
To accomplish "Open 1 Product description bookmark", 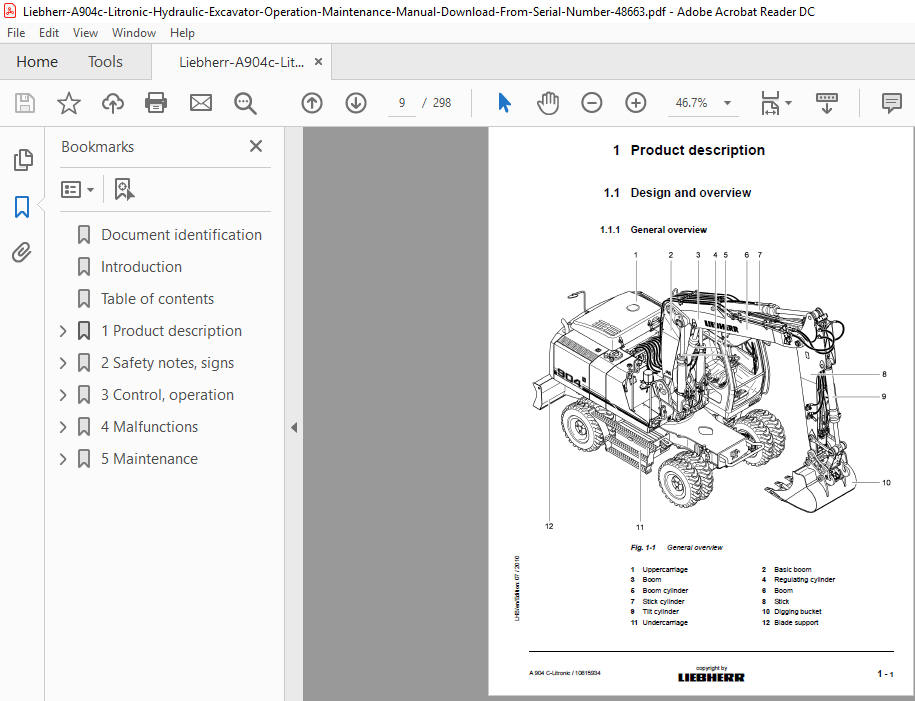I will 172,331.
